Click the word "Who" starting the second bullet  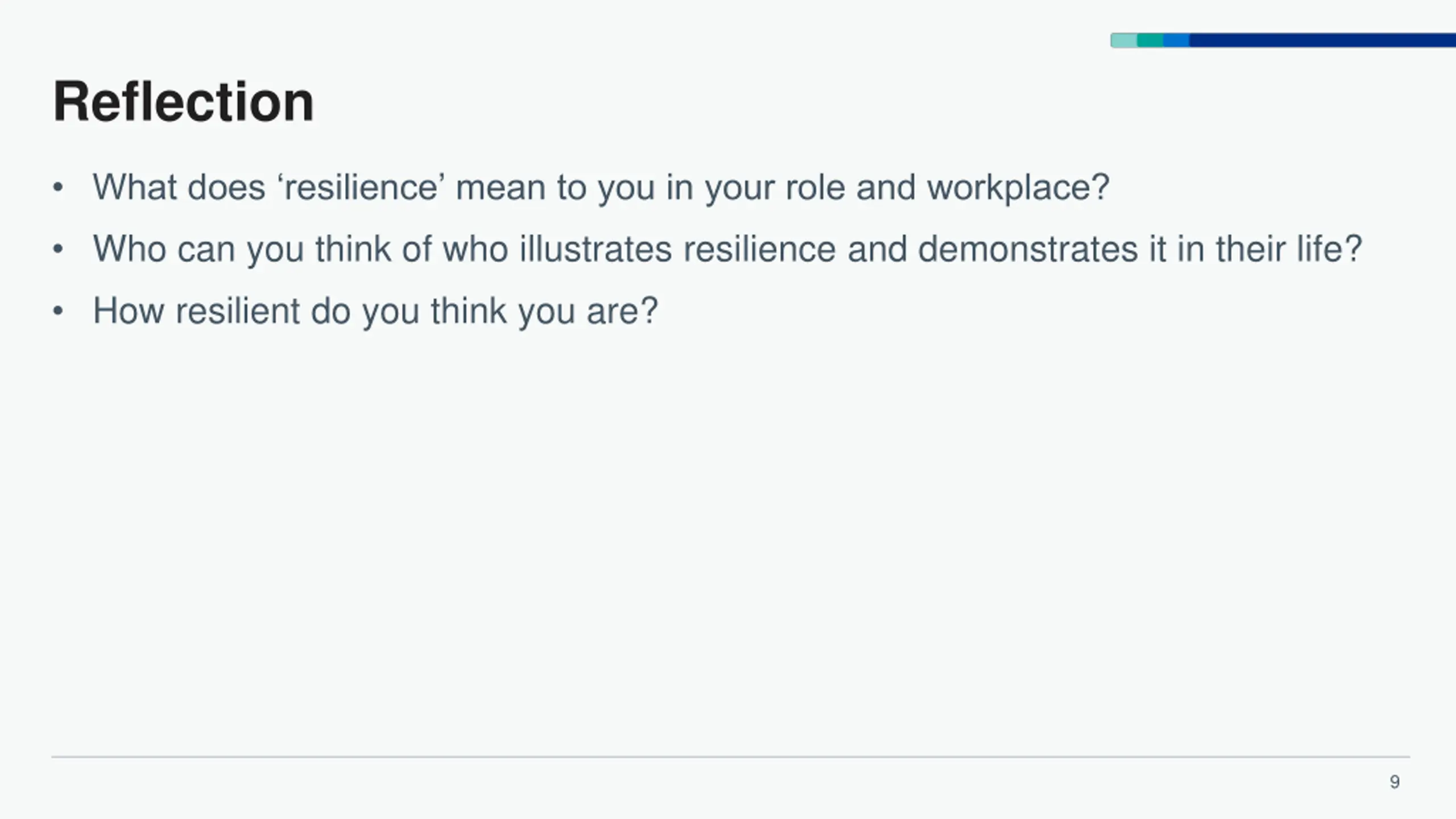(130, 249)
